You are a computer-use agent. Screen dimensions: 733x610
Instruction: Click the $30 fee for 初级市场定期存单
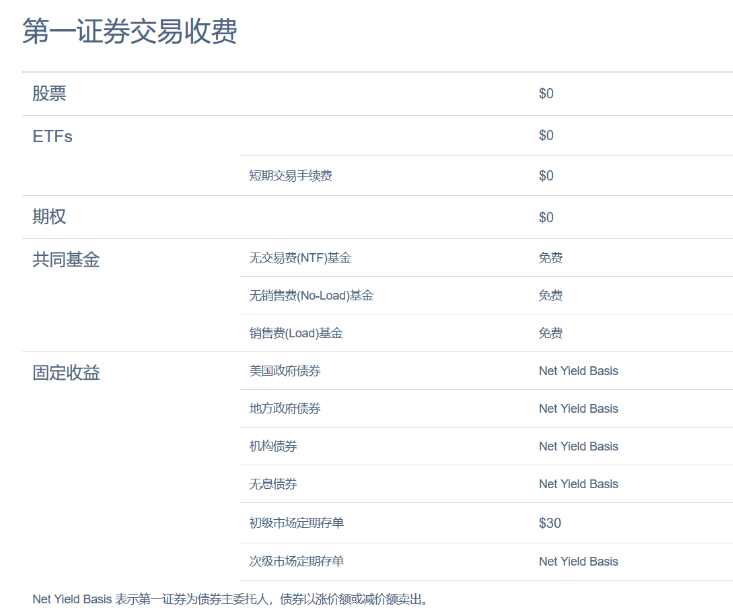tap(550, 523)
